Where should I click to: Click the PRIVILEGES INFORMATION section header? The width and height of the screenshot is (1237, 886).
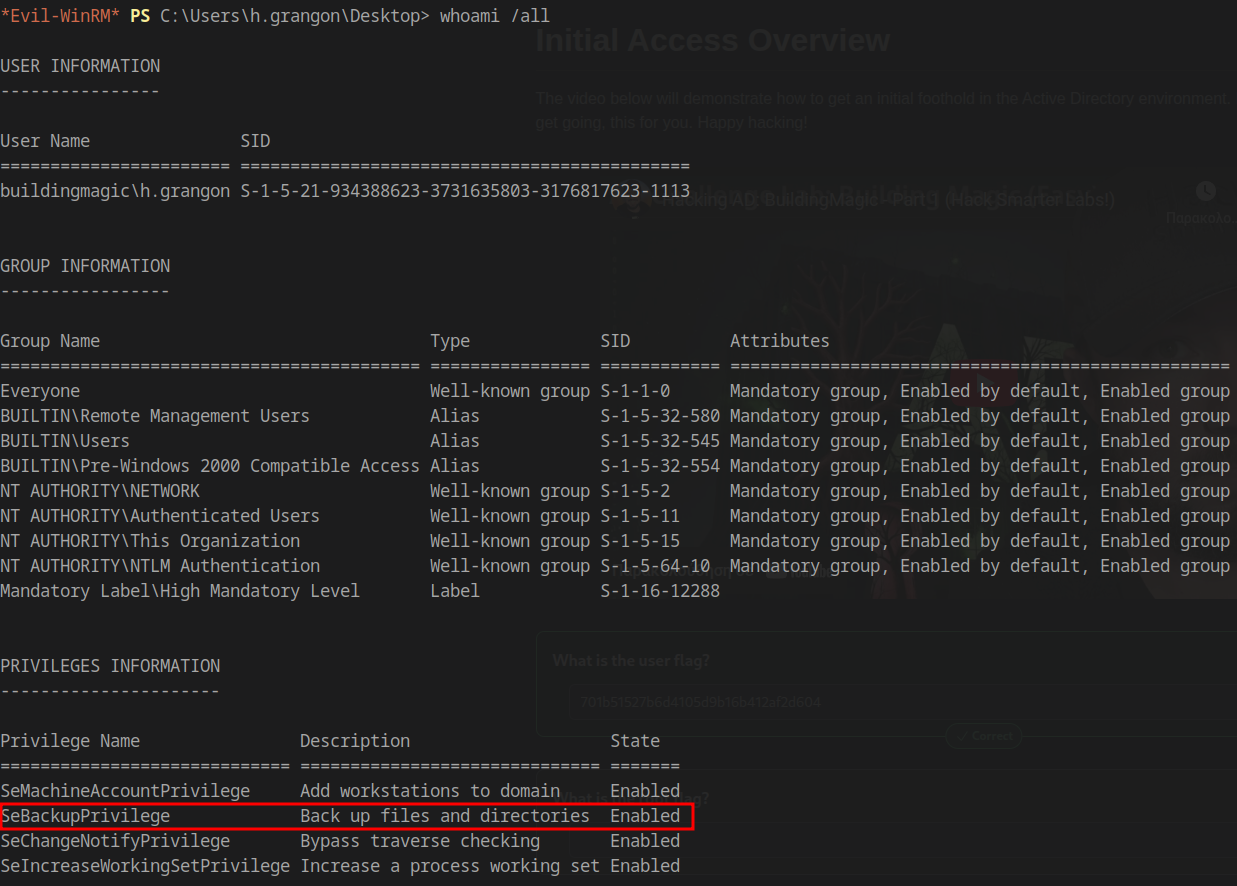point(110,666)
